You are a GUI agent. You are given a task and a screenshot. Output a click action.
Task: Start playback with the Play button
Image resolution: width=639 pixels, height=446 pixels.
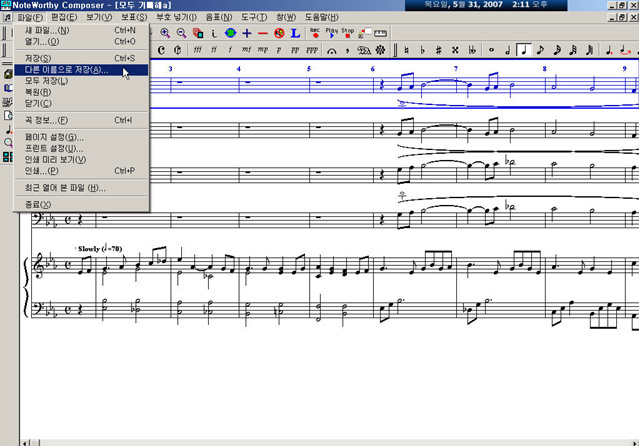point(332,33)
